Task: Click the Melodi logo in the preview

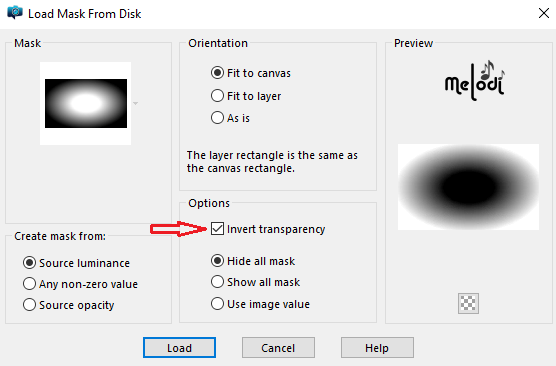Action: tap(475, 81)
